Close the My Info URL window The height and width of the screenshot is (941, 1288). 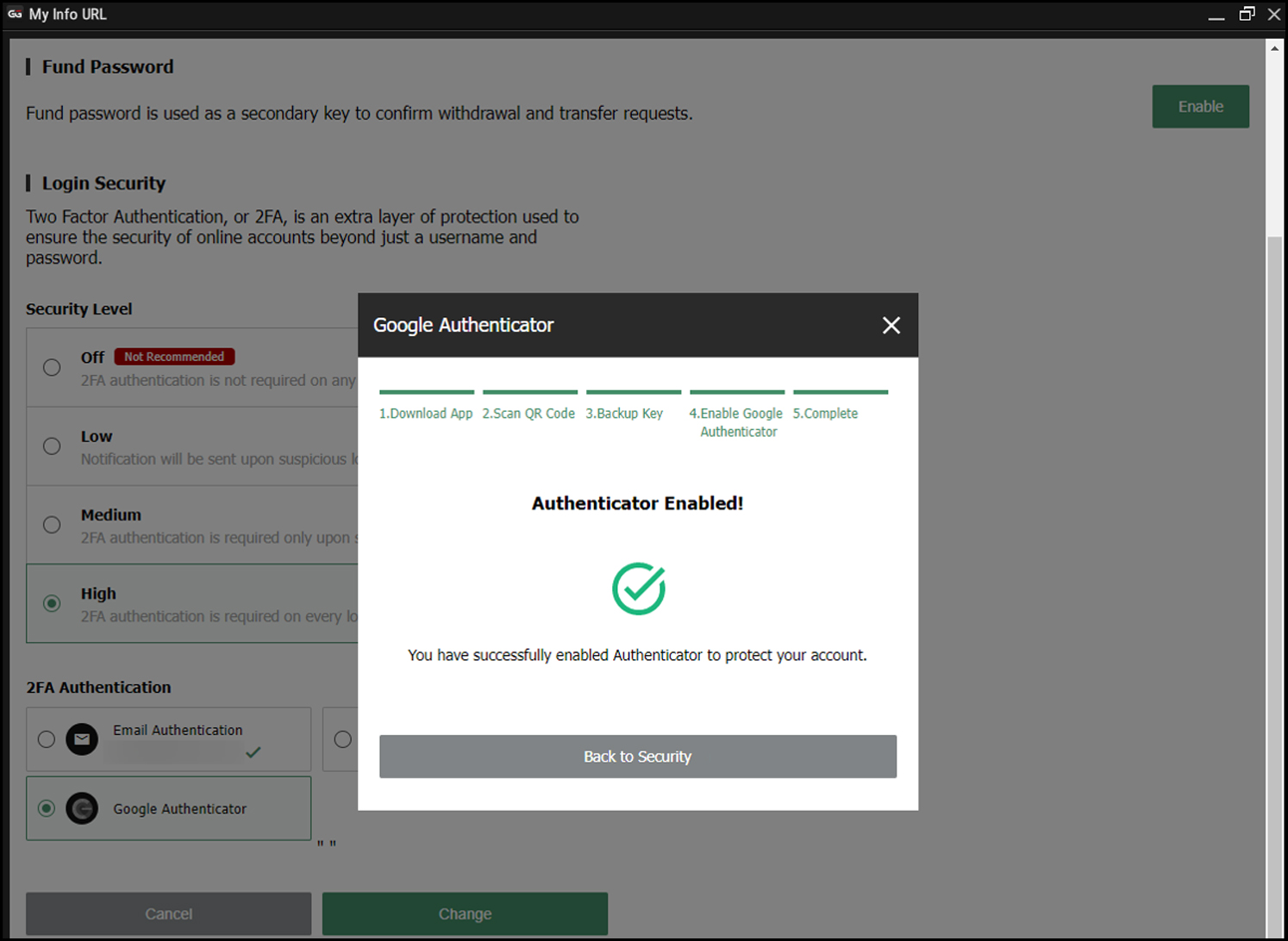[1274, 14]
